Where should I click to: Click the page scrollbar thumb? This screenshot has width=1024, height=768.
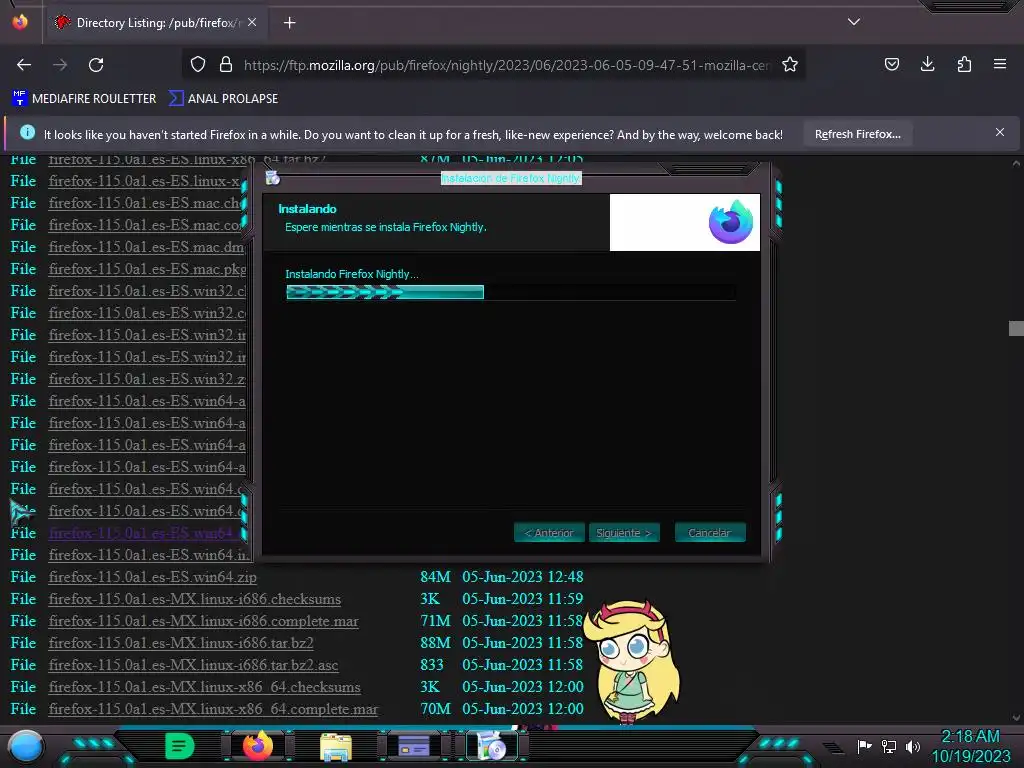(1016, 328)
